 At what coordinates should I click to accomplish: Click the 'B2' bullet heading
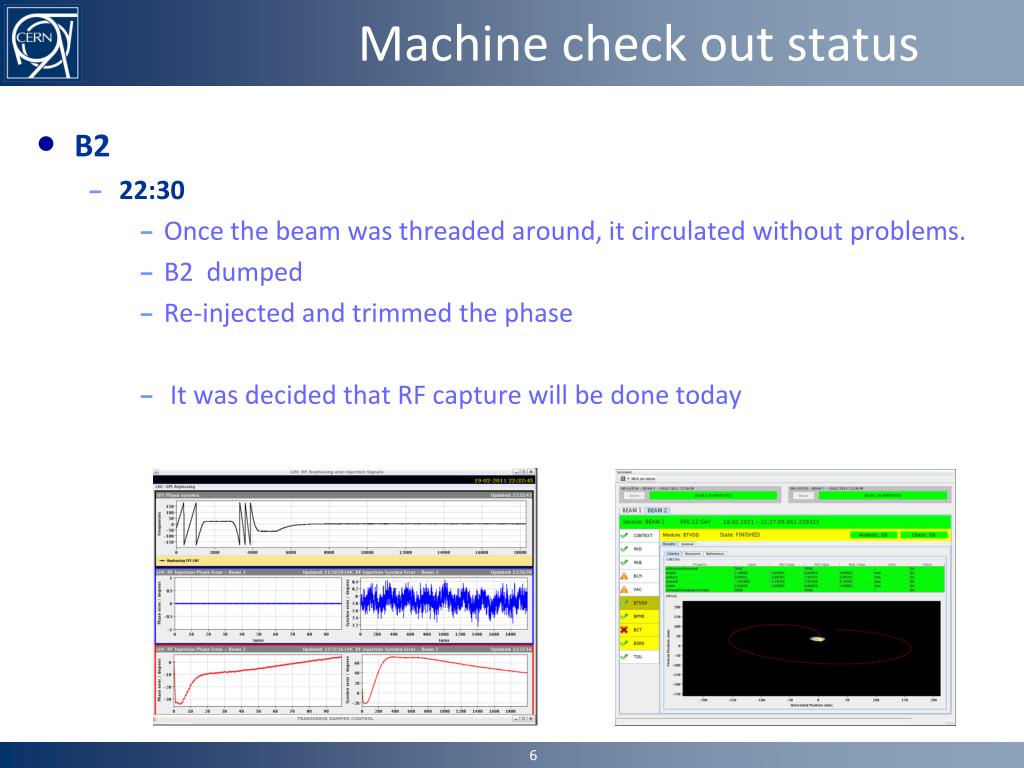point(92,146)
